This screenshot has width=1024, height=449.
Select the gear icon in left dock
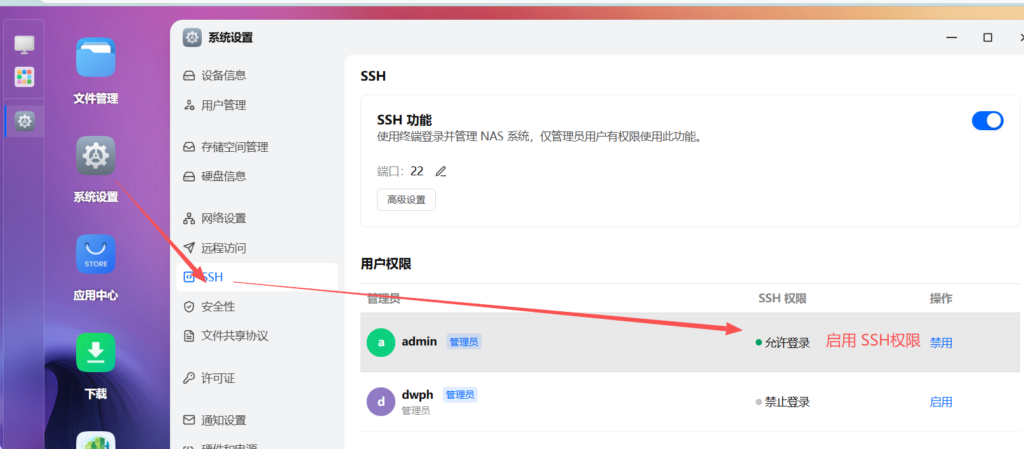pyautogui.click(x=24, y=121)
